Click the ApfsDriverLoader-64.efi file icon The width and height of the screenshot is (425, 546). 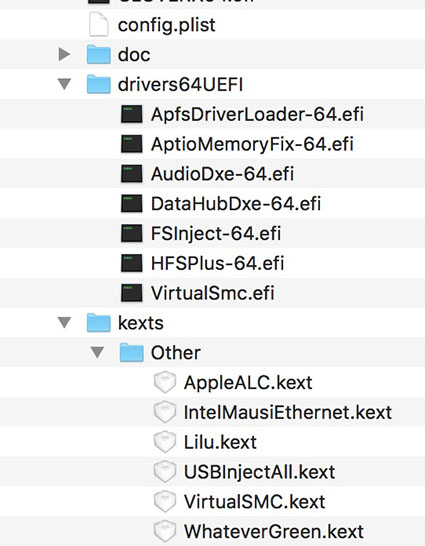(132, 114)
